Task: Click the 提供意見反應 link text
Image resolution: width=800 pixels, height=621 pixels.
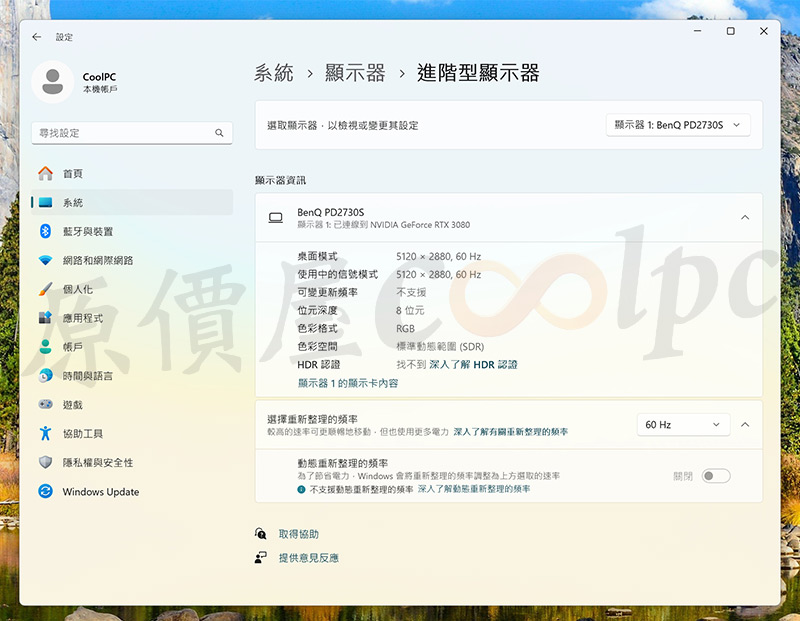Action: [309, 558]
